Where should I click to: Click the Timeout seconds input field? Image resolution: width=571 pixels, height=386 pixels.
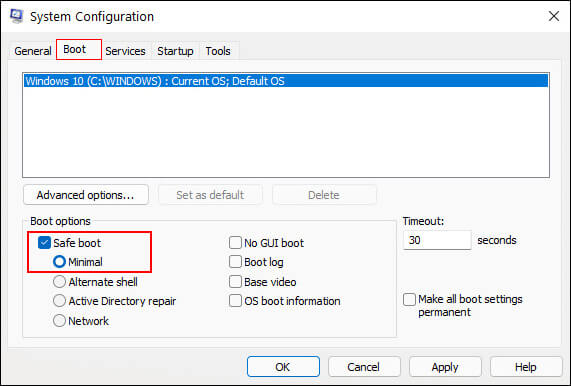(437, 240)
